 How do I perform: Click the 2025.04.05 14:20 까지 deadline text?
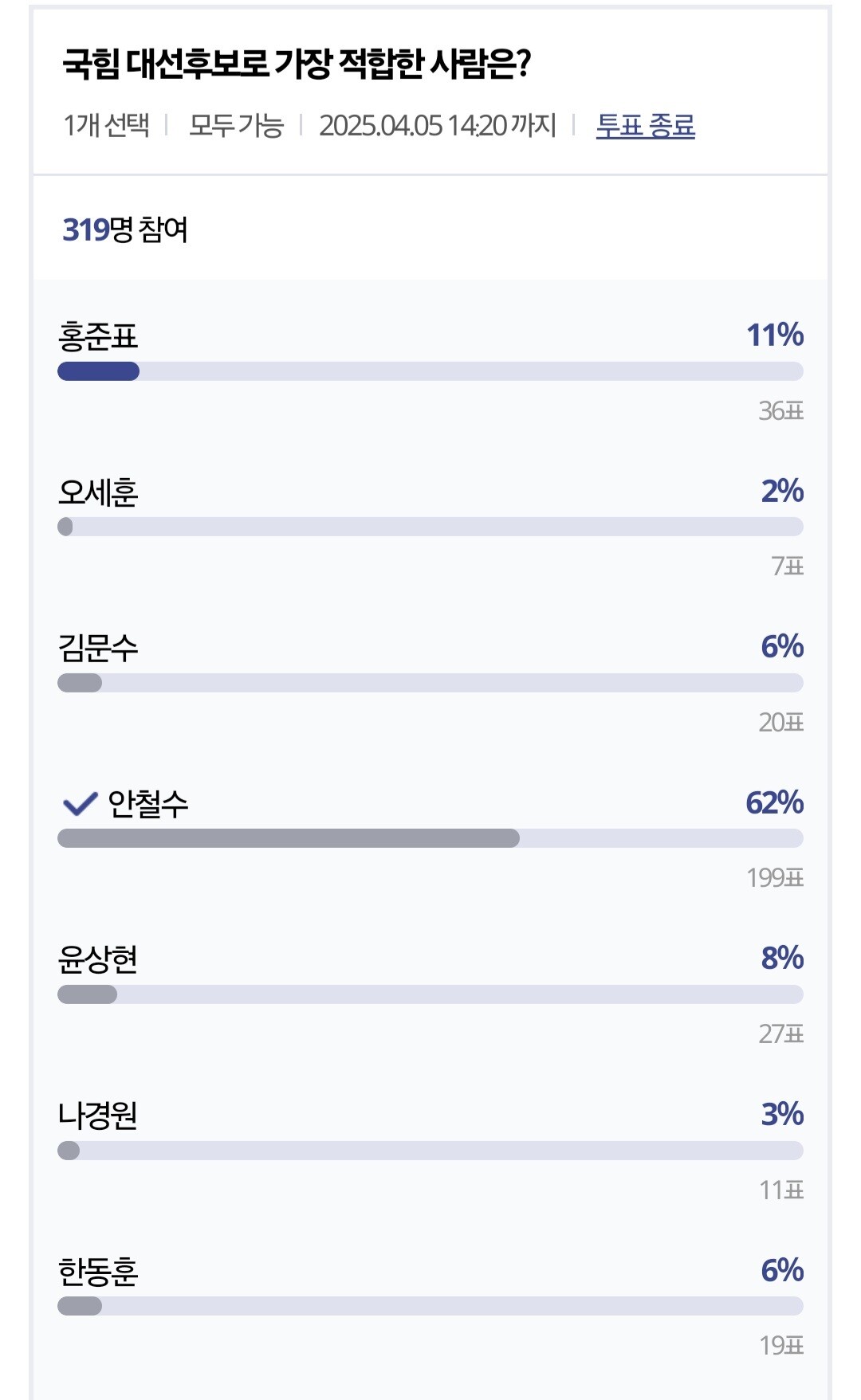click(x=438, y=126)
